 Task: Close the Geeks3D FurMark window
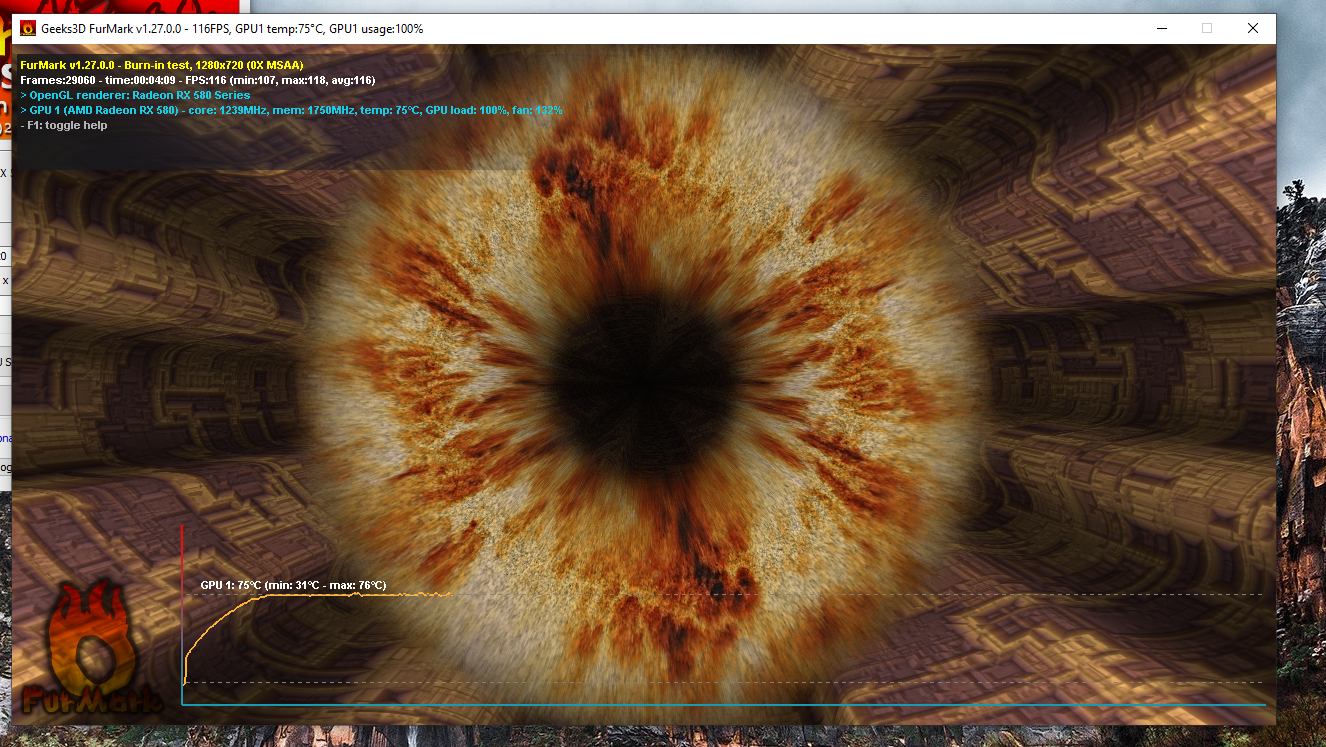[1253, 29]
